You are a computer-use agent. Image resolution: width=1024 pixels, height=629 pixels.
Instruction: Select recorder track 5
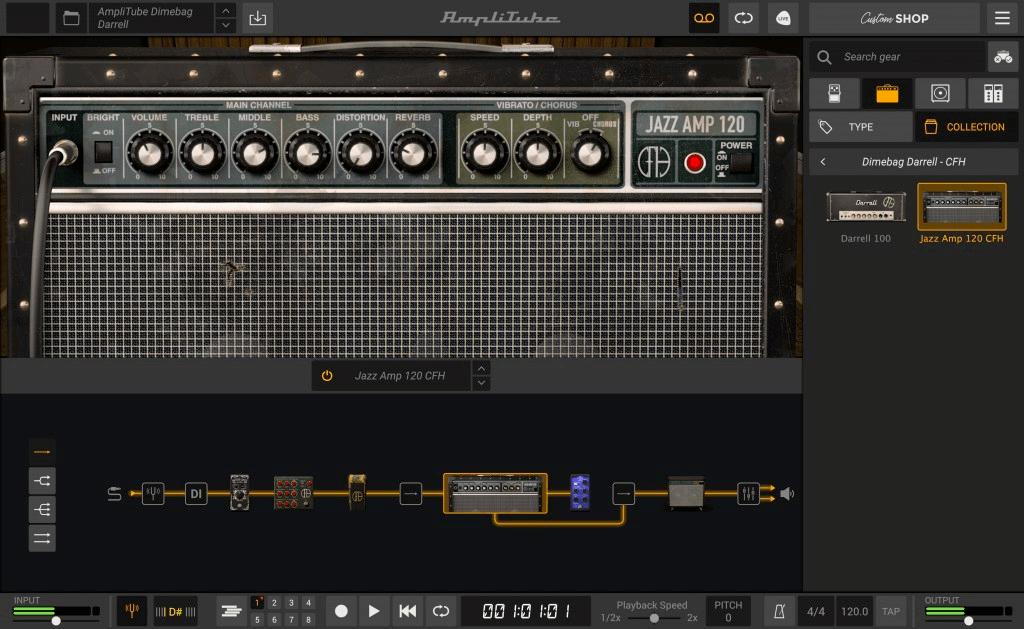click(257, 620)
